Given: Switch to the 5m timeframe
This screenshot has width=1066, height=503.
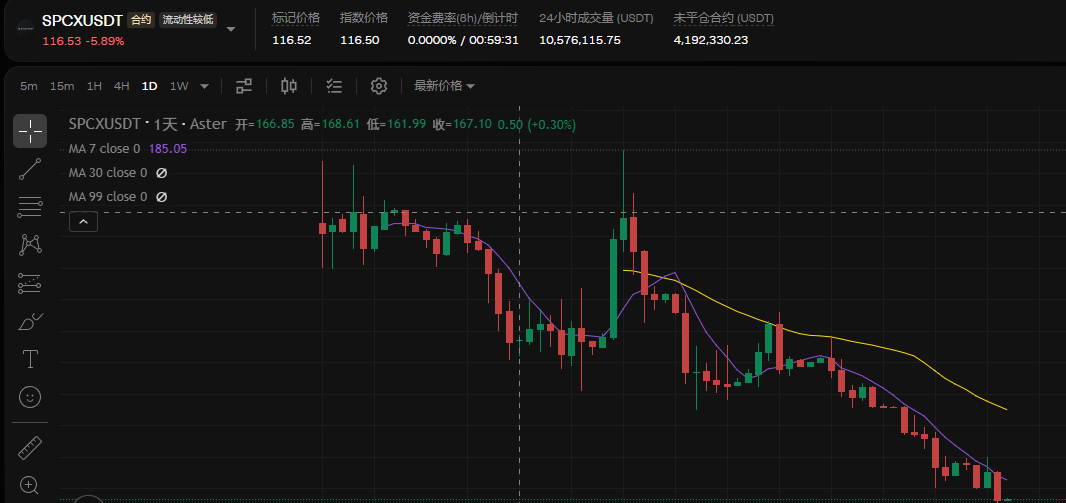Looking at the screenshot, I should click(x=29, y=86).
